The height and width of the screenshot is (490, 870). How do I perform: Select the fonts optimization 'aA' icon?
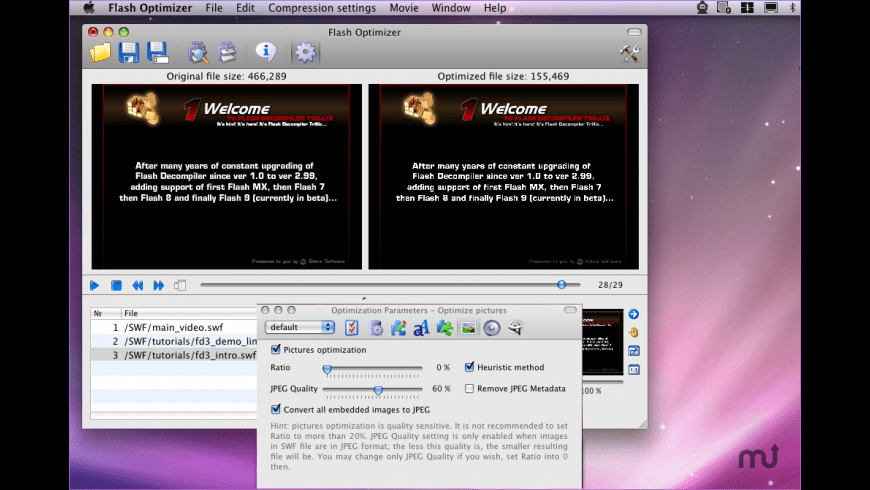coord(421,328)
